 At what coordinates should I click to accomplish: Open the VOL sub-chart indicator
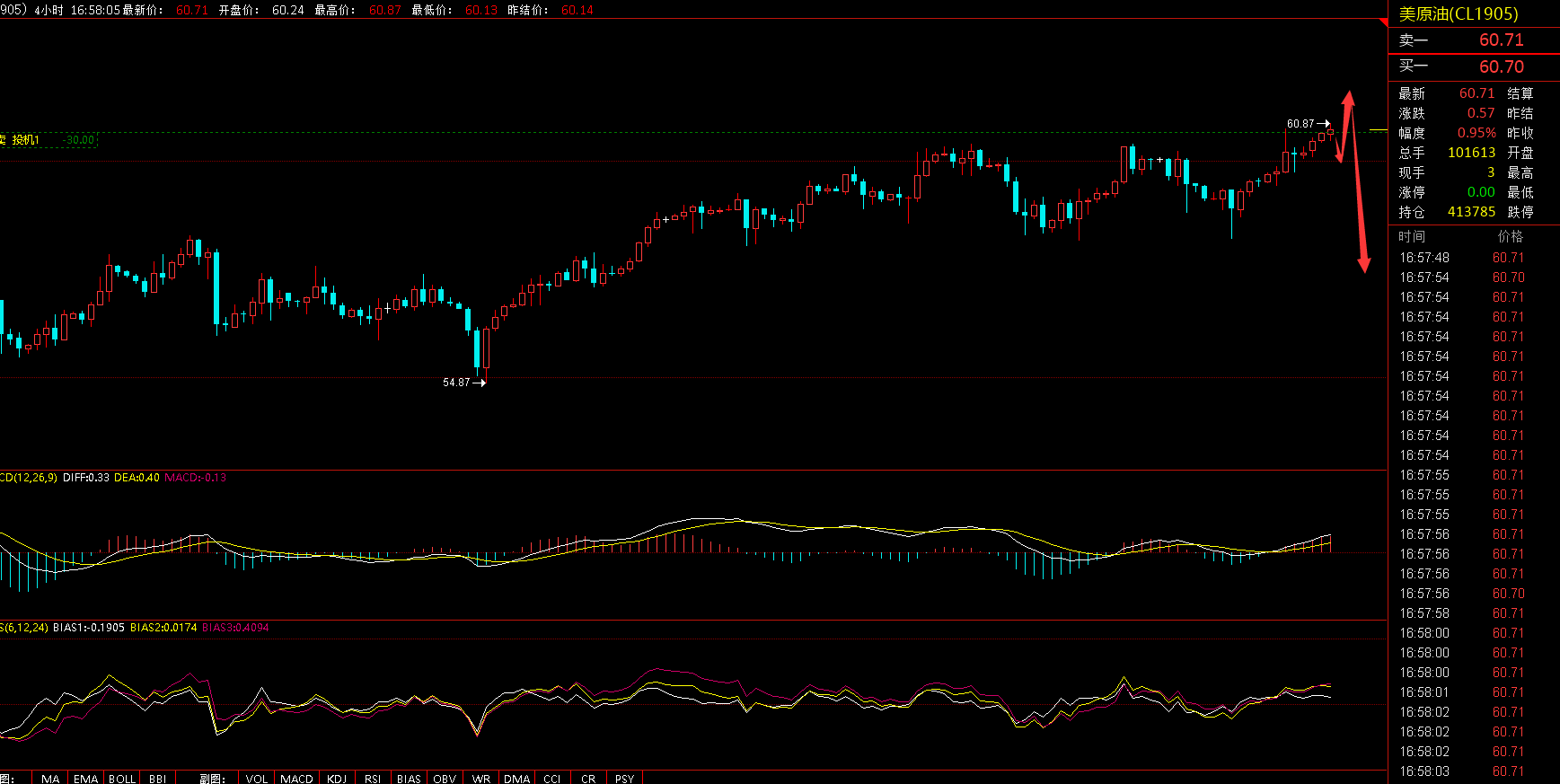[257, 778]
